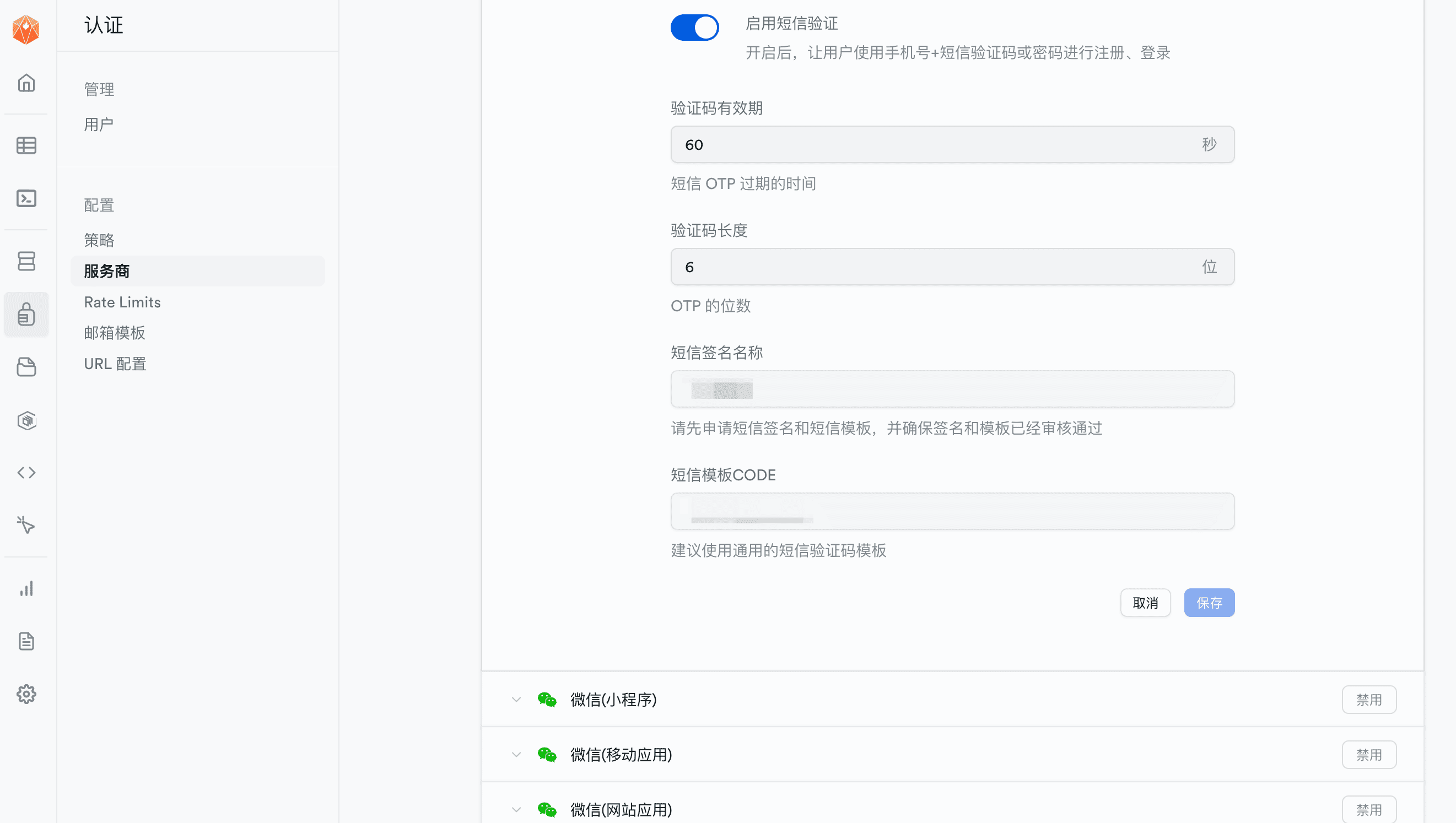Focus the 验证码有效期 input field
The image size is (1456, 823).
click(952, 144)
